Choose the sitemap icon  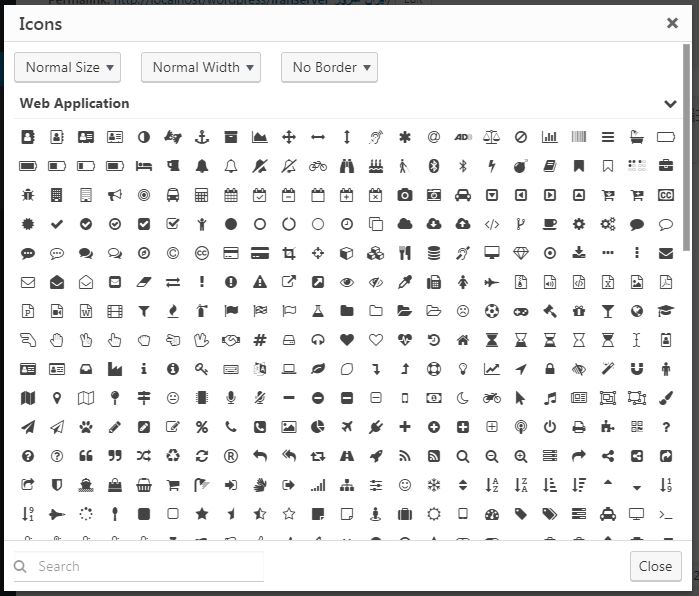347,485
